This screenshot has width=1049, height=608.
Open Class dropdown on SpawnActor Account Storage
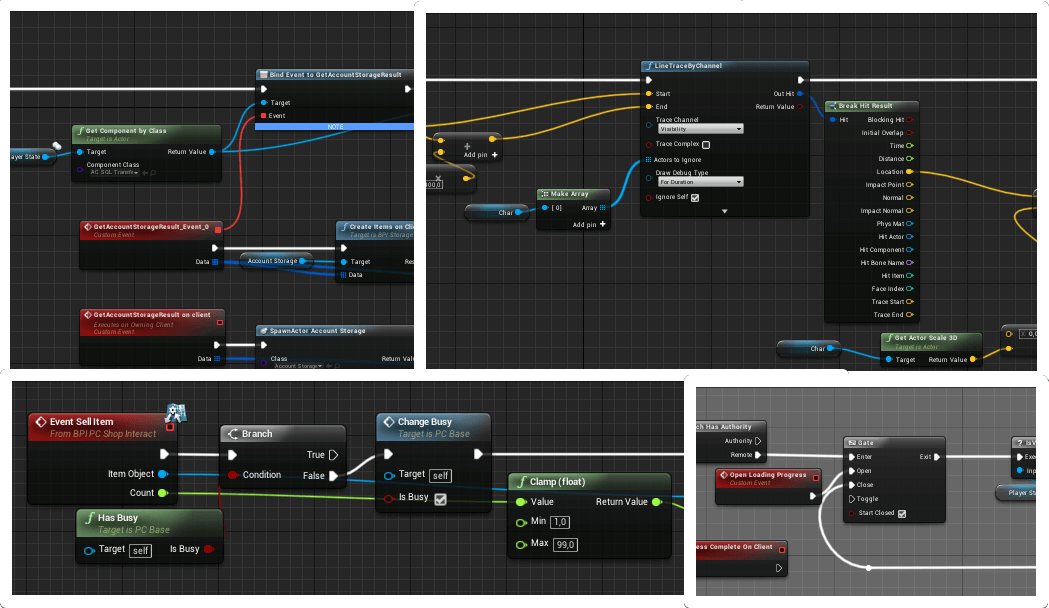pyautogui.click(x=299, y=366)
